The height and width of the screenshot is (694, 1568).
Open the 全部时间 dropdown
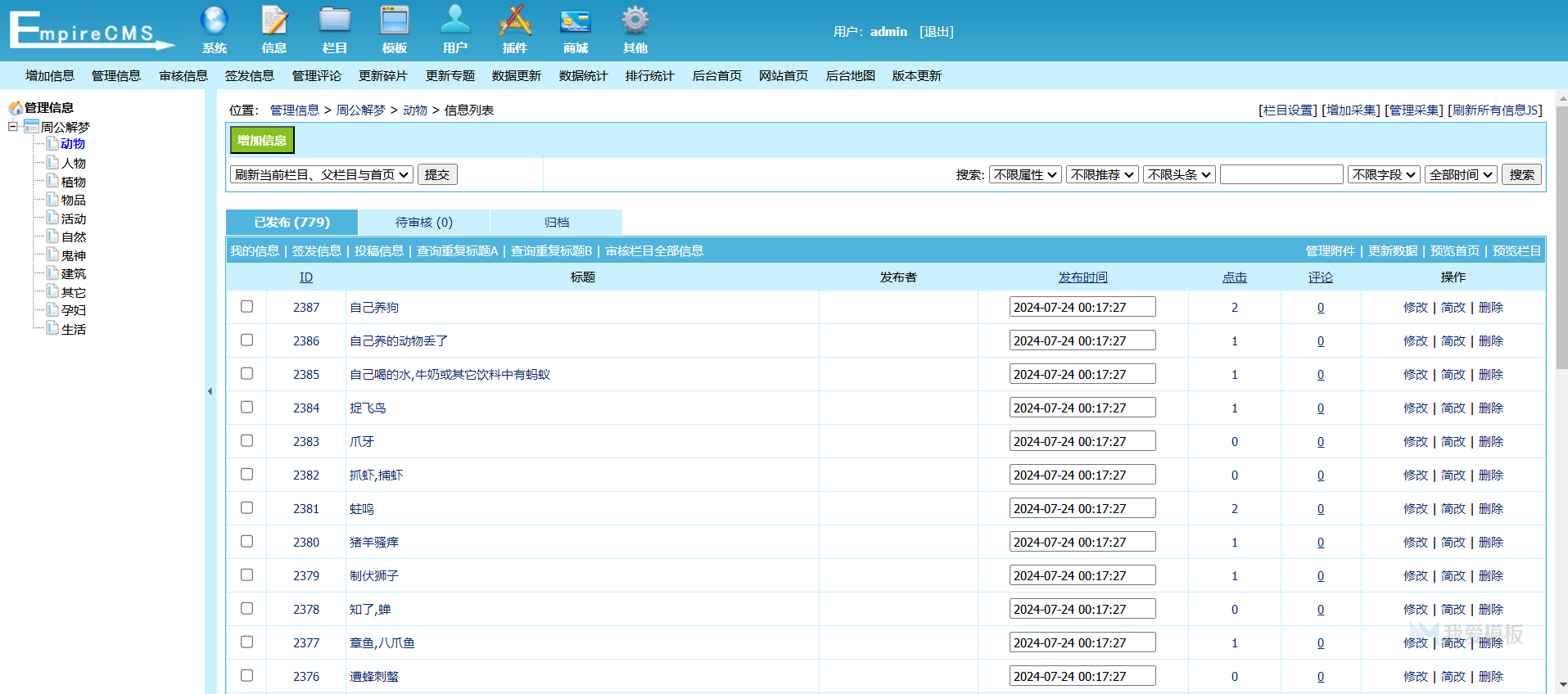[x=1461, y=174]
